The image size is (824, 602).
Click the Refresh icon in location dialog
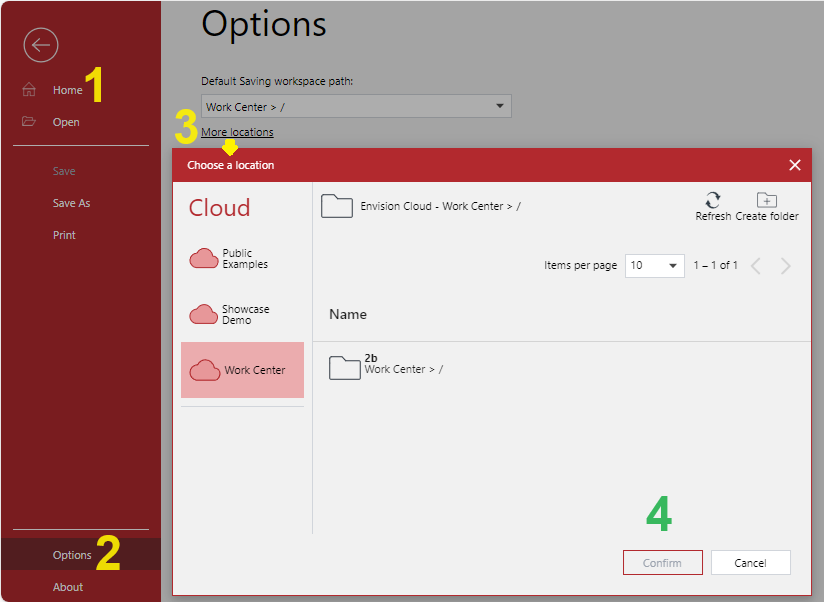coord(713,200)
